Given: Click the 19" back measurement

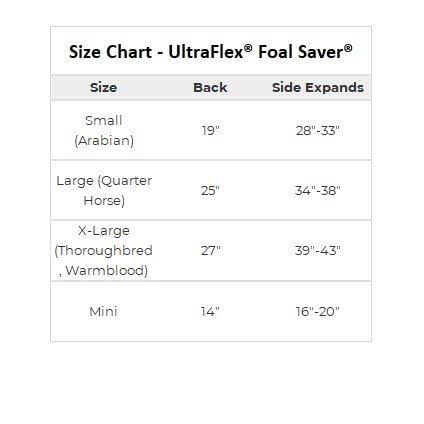Looking at the screenshot, I should coord(211,130).
